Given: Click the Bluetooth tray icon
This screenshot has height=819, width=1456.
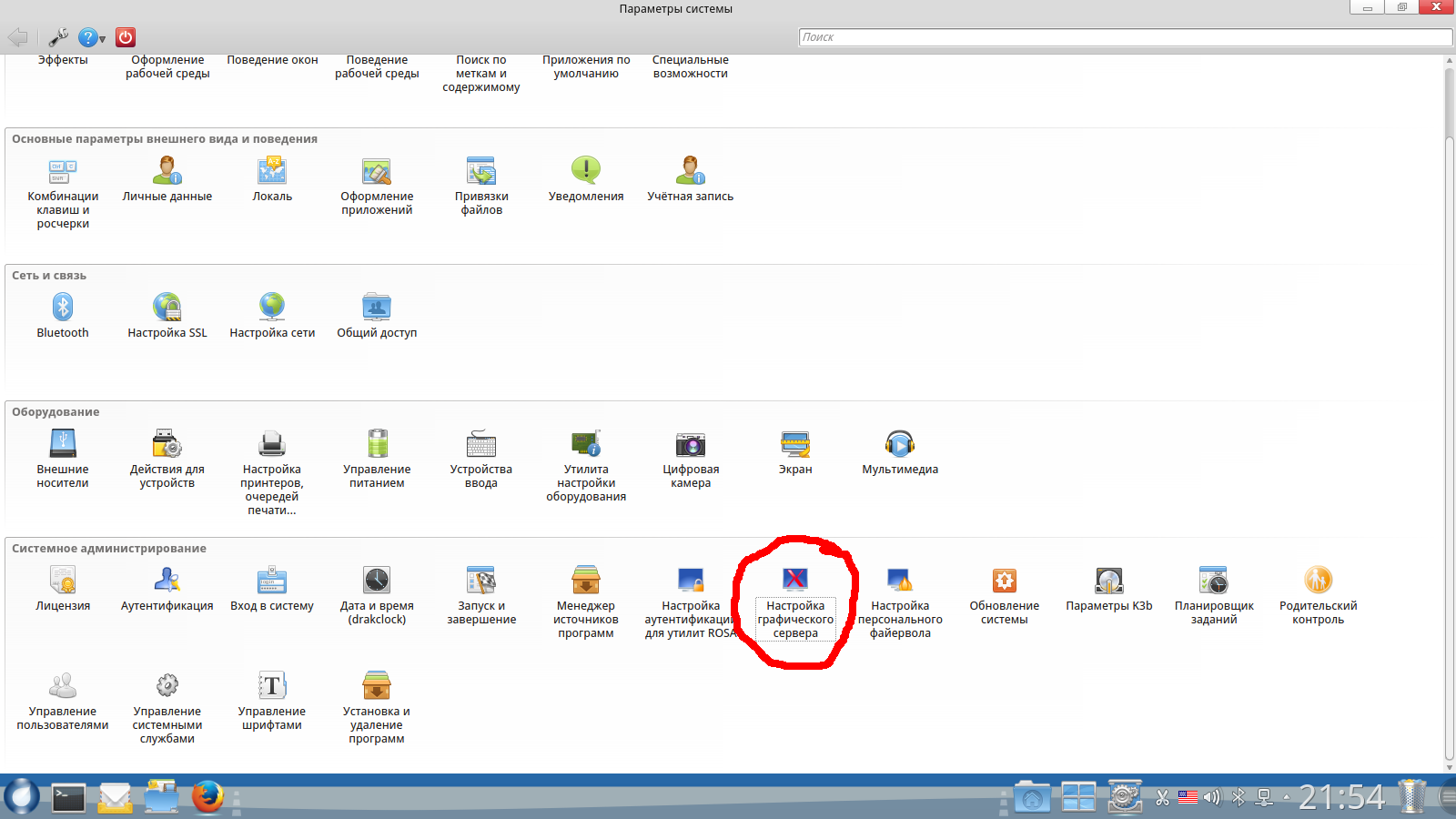Looking at the screenshot, I should tap(1238, 798).
